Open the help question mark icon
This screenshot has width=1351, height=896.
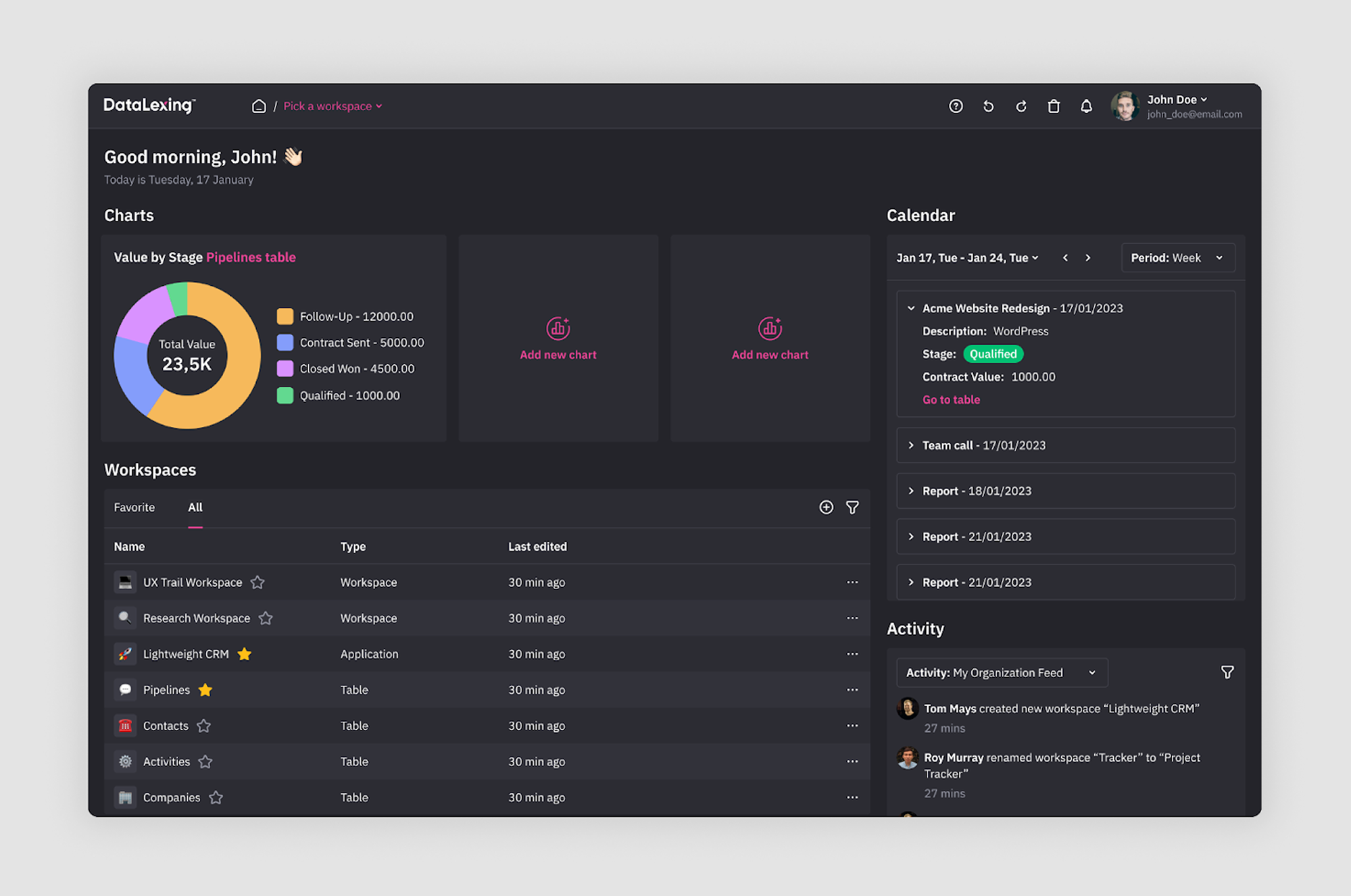[x=955, y=106]
